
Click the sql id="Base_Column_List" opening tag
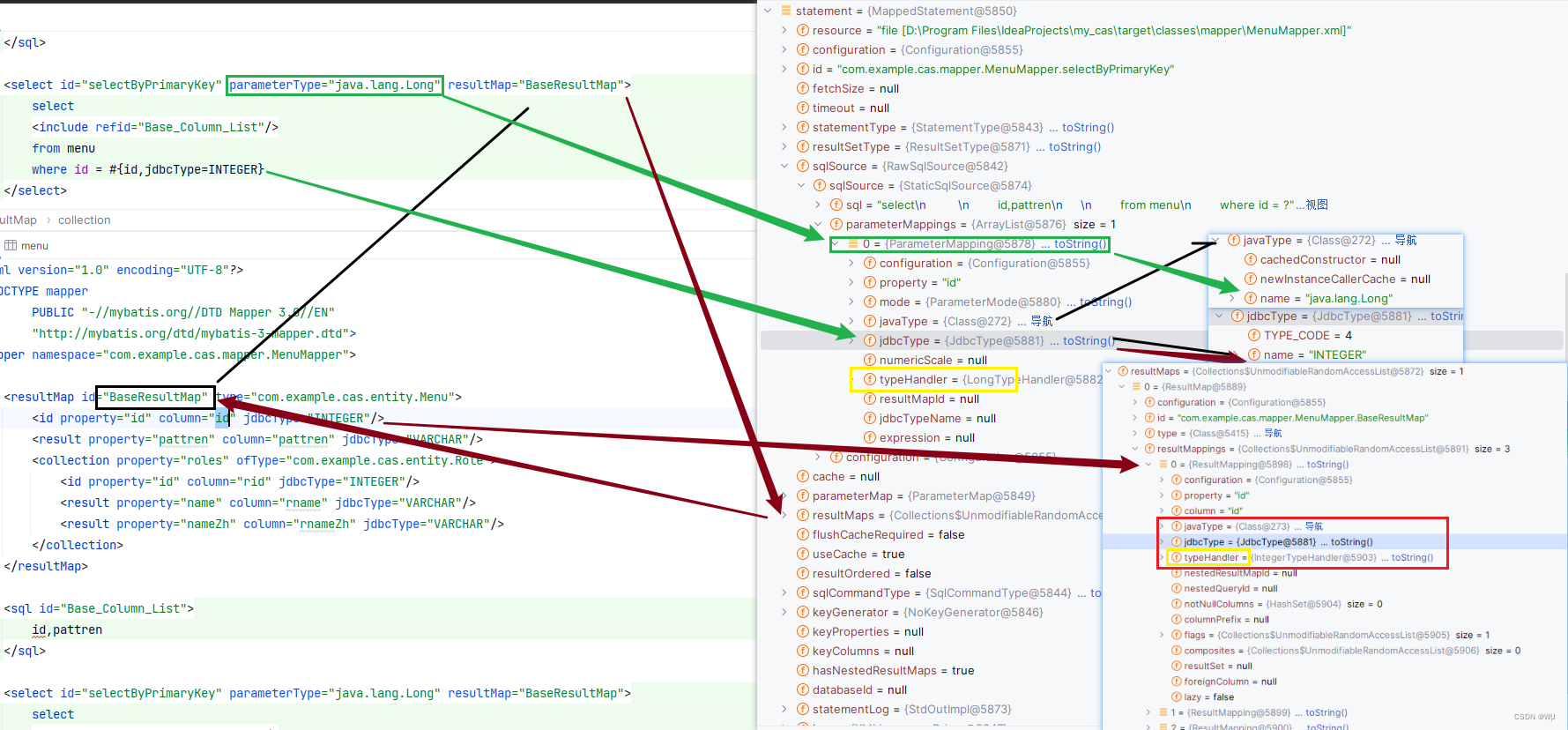pos(99,608)
